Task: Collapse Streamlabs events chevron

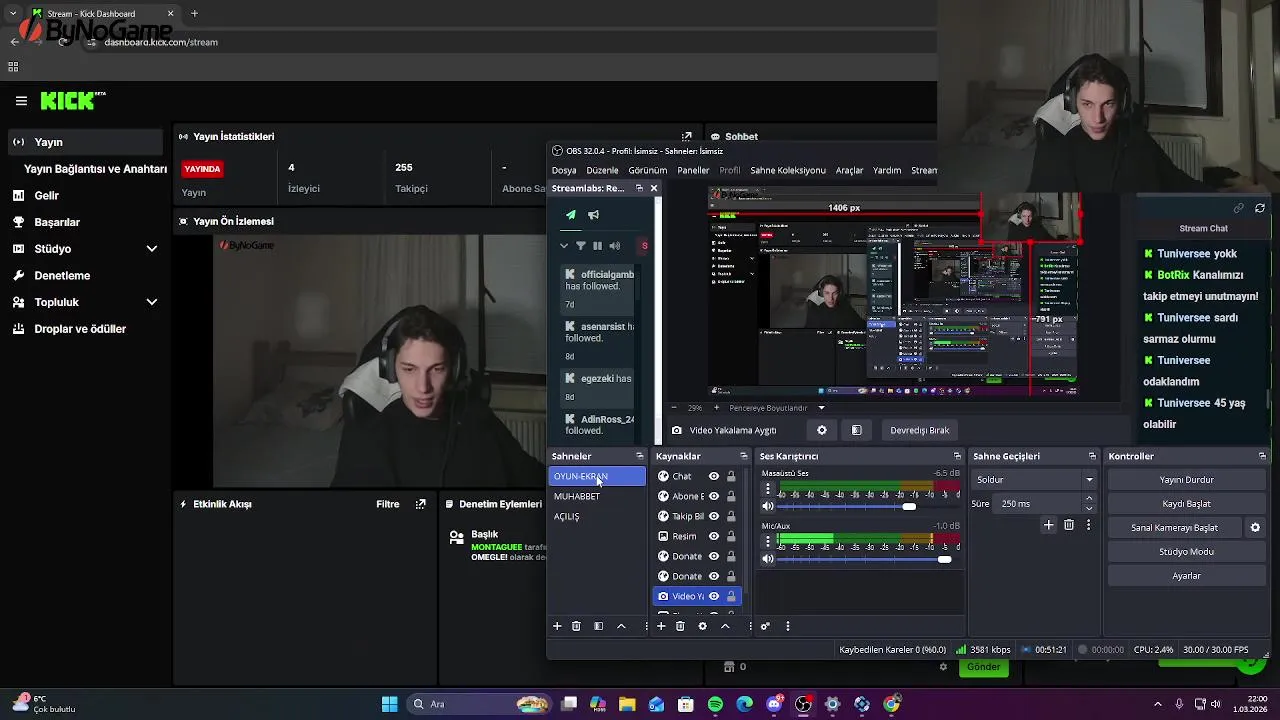Action: (x=564, y=246)
